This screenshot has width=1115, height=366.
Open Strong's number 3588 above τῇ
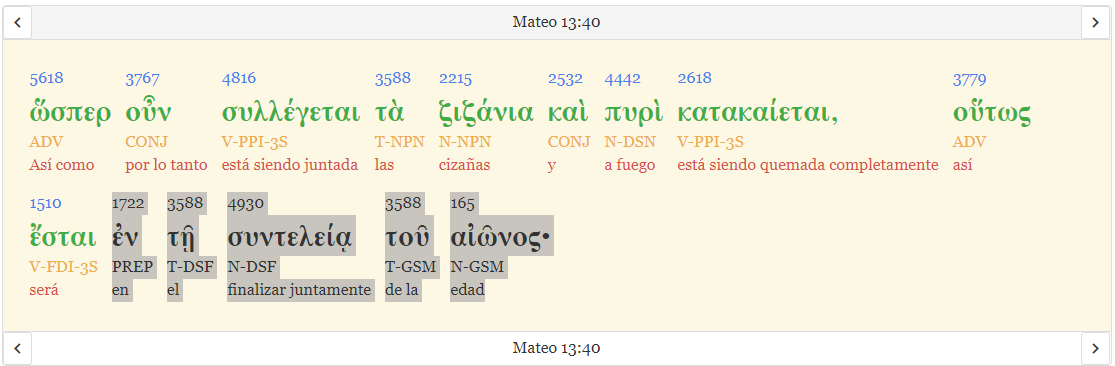click(186, 204)
